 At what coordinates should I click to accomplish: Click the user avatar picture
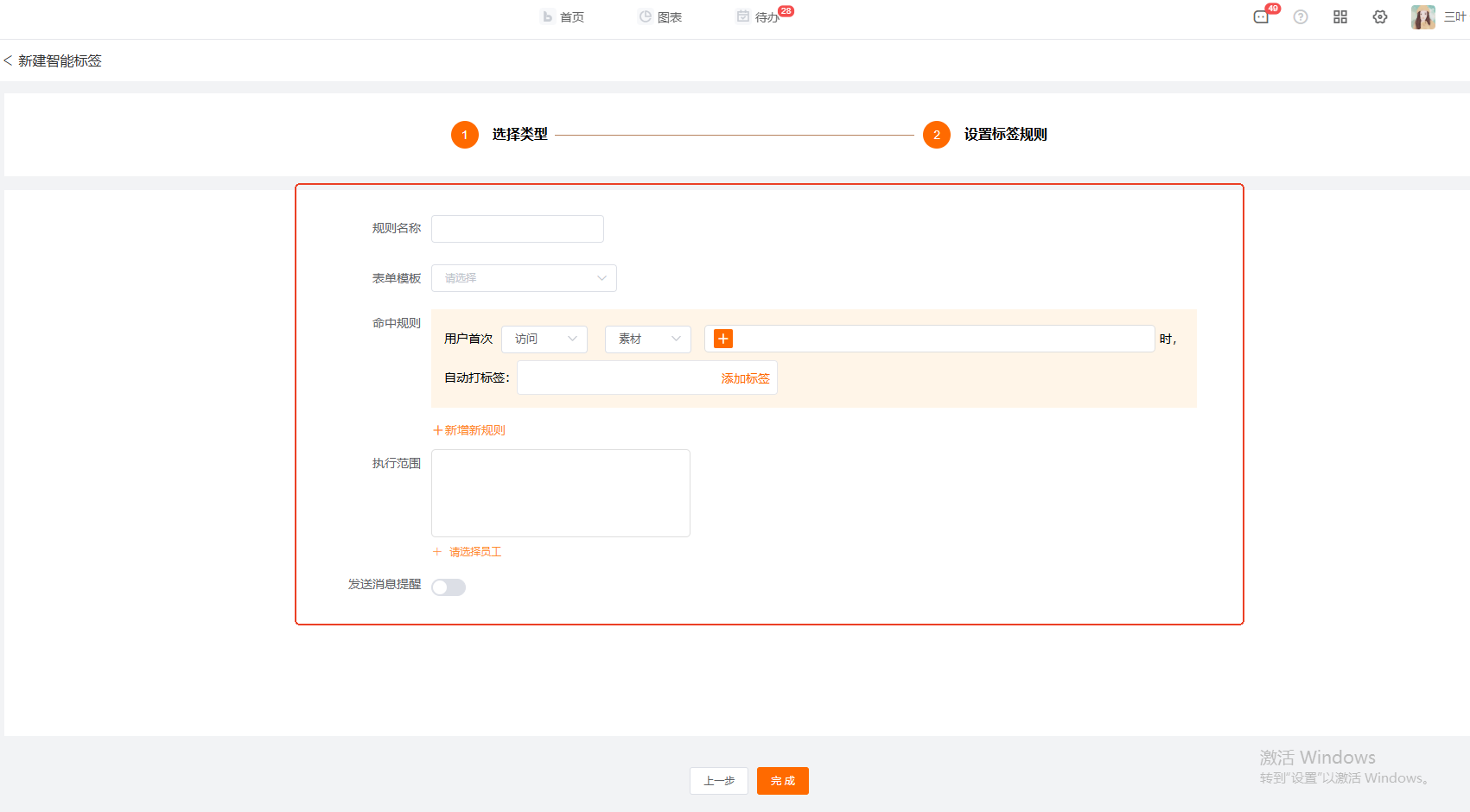tap(1422, 17)
